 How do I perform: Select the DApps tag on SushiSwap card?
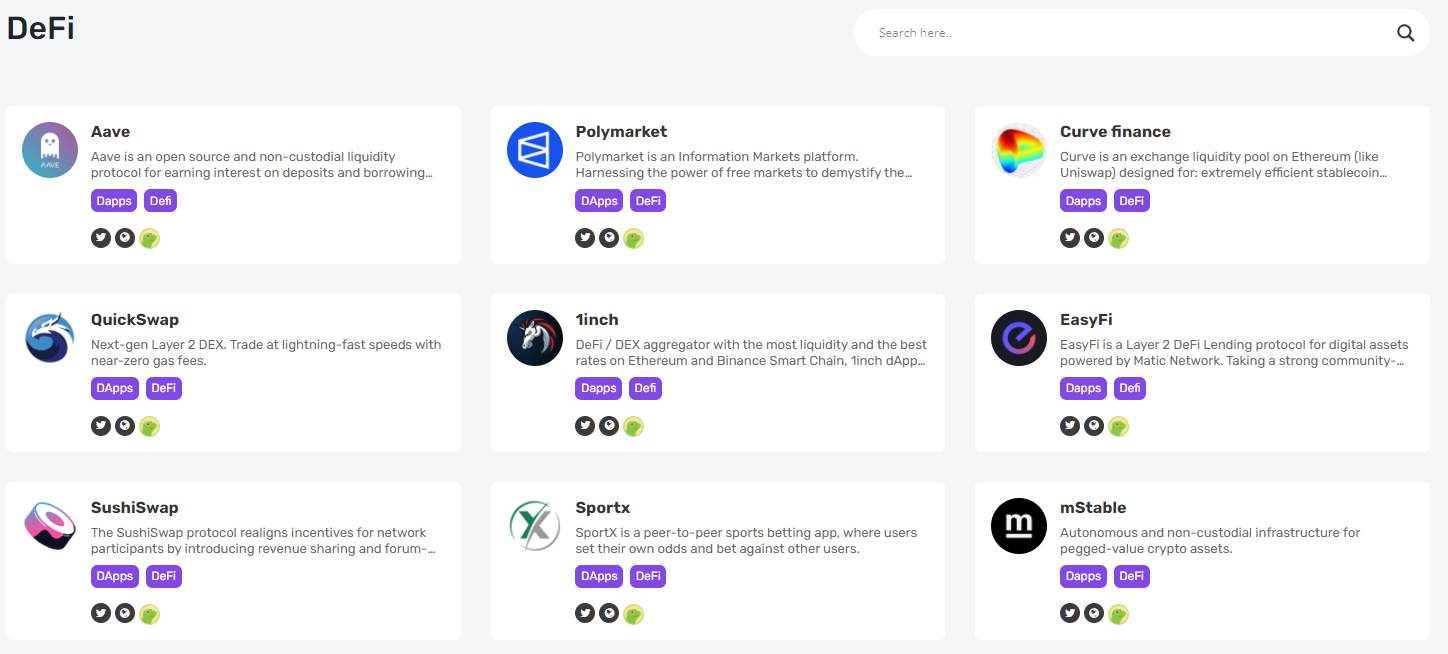pyautogui.click(x=115, y=577)
